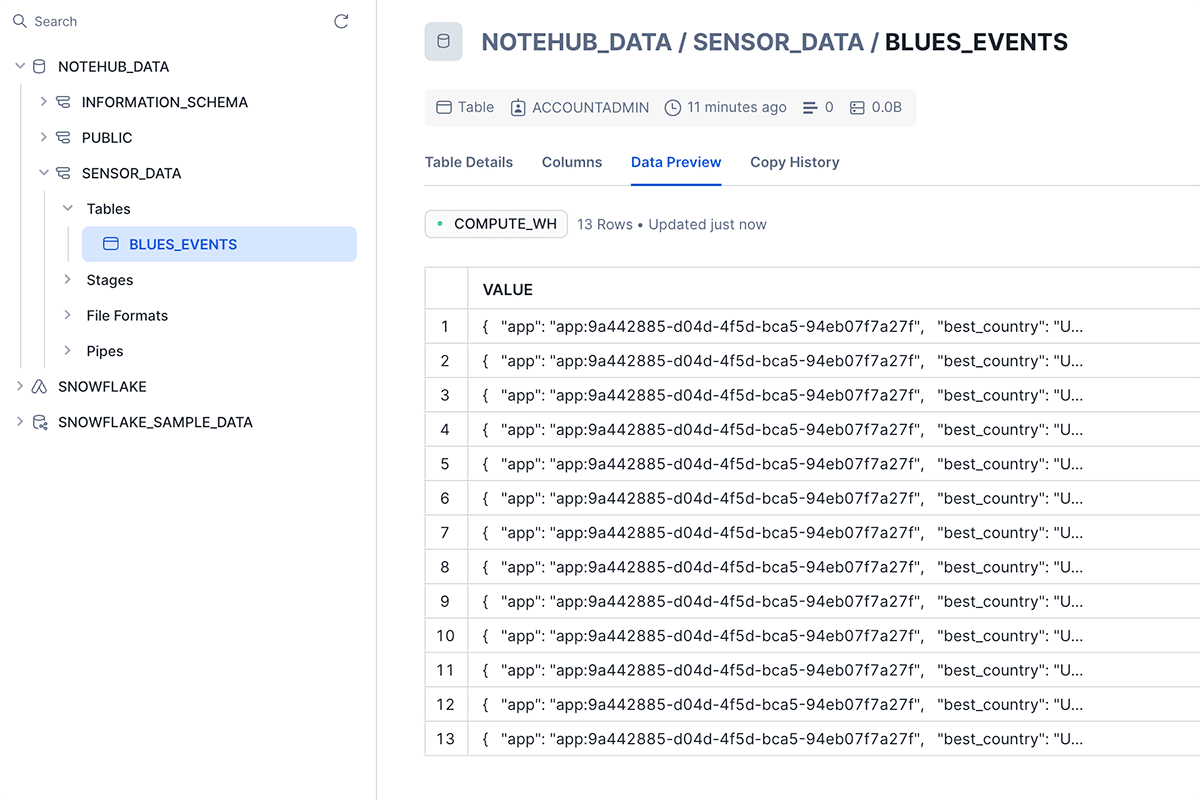Select the PUBLIC tree label
The width and height of the screenshot is (1200, 800).
coord(107,138)
